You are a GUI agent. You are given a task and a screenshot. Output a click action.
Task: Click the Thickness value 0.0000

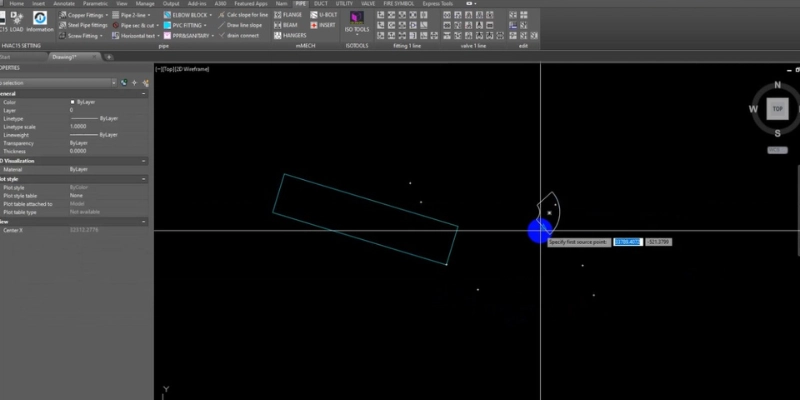(x=78, y=151)
